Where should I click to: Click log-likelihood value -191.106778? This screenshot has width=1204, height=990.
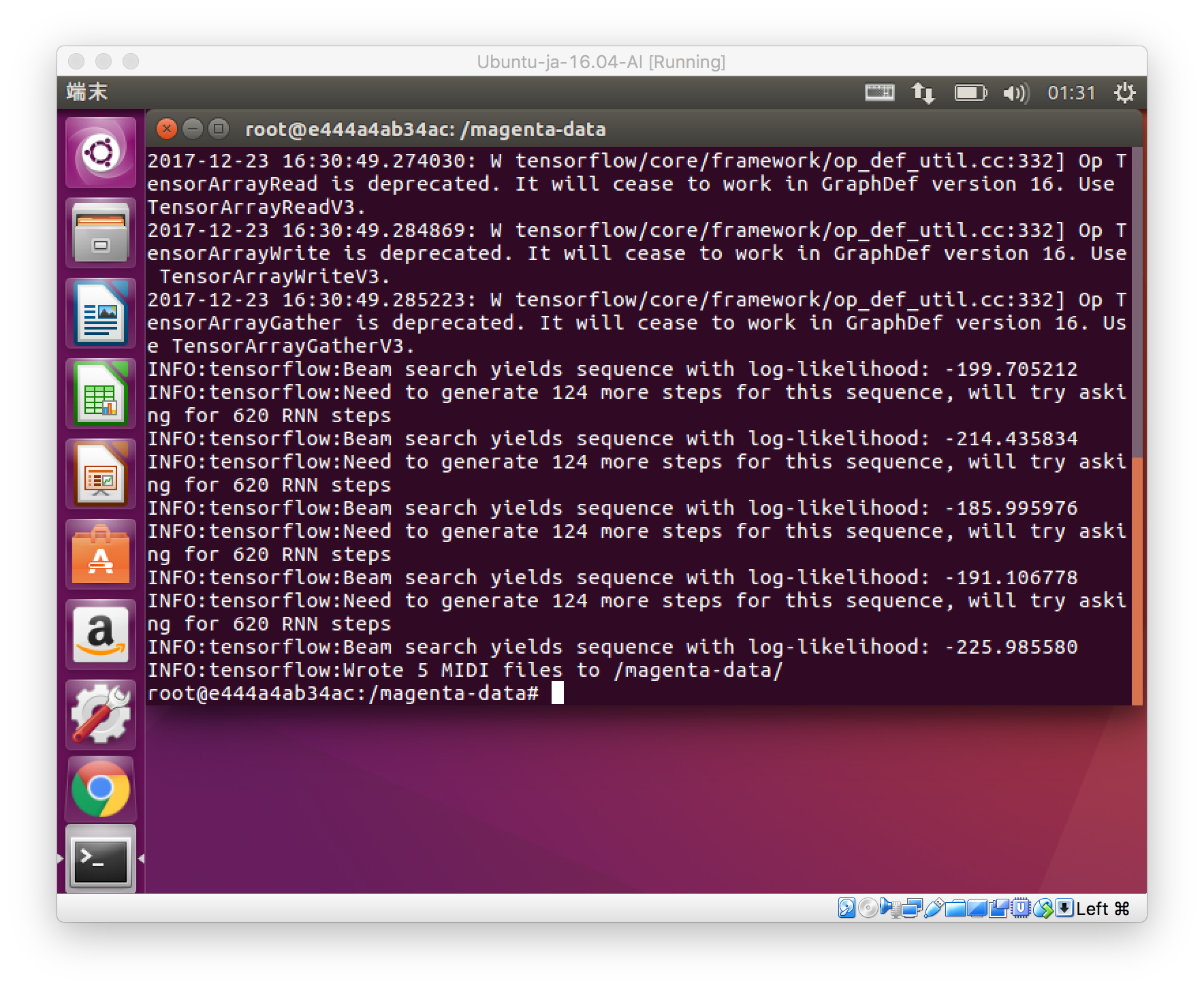click(1011, 577)
